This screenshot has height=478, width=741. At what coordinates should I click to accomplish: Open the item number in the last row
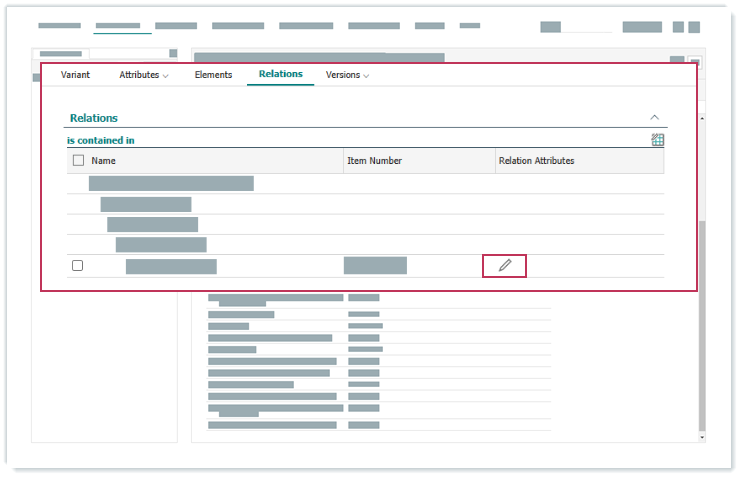(375, 265)
